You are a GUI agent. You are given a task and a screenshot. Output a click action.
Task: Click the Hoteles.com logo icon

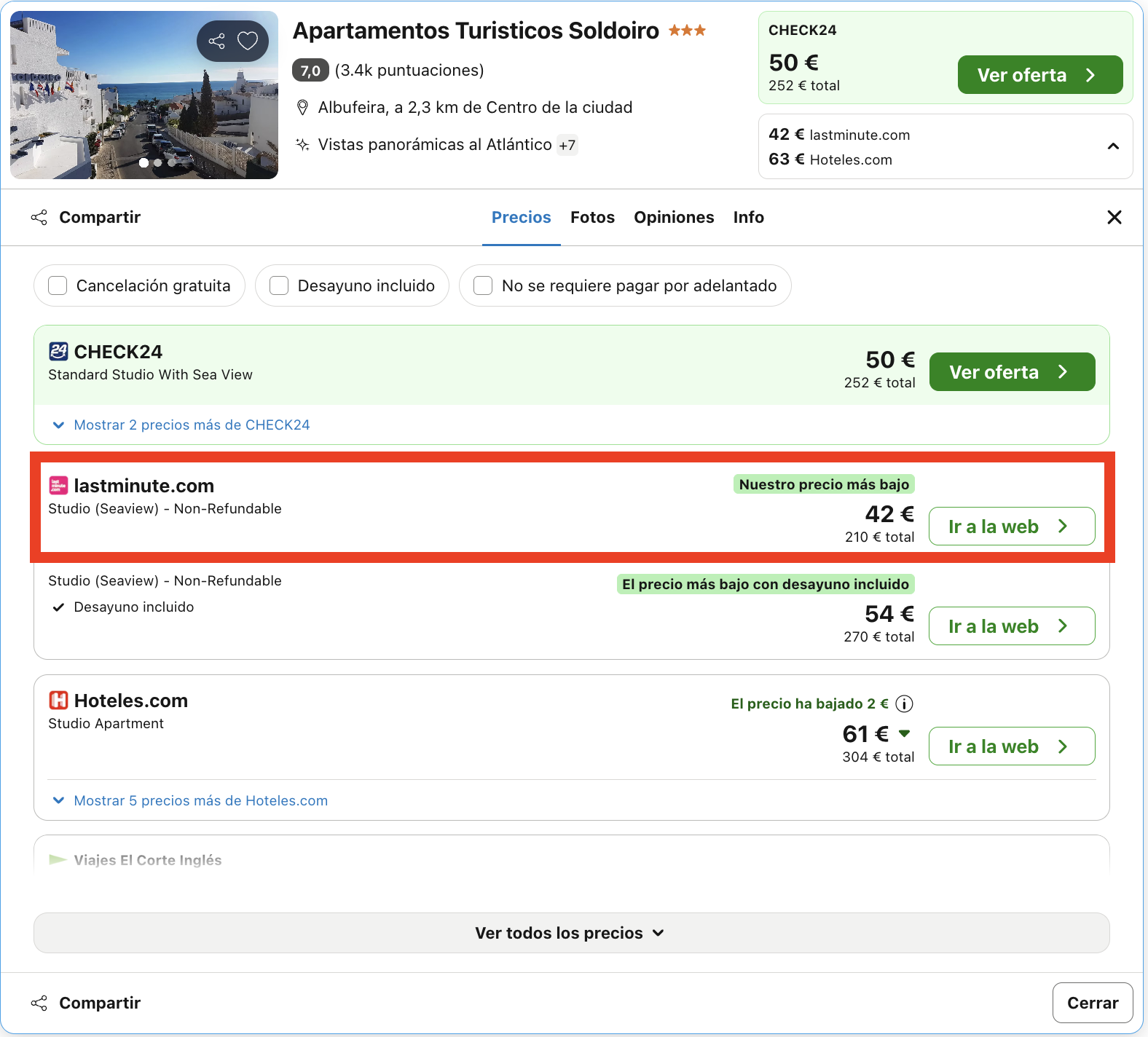pyautogui.click(x=58, y=701)
